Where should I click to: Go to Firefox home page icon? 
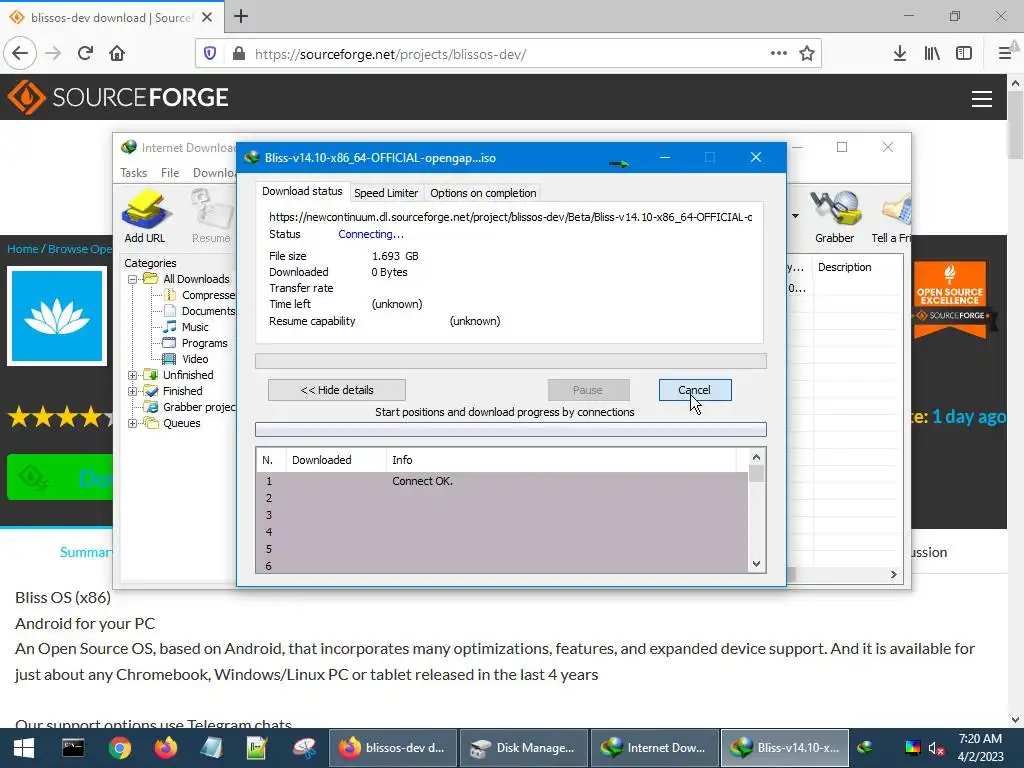[x=117, y=53]
